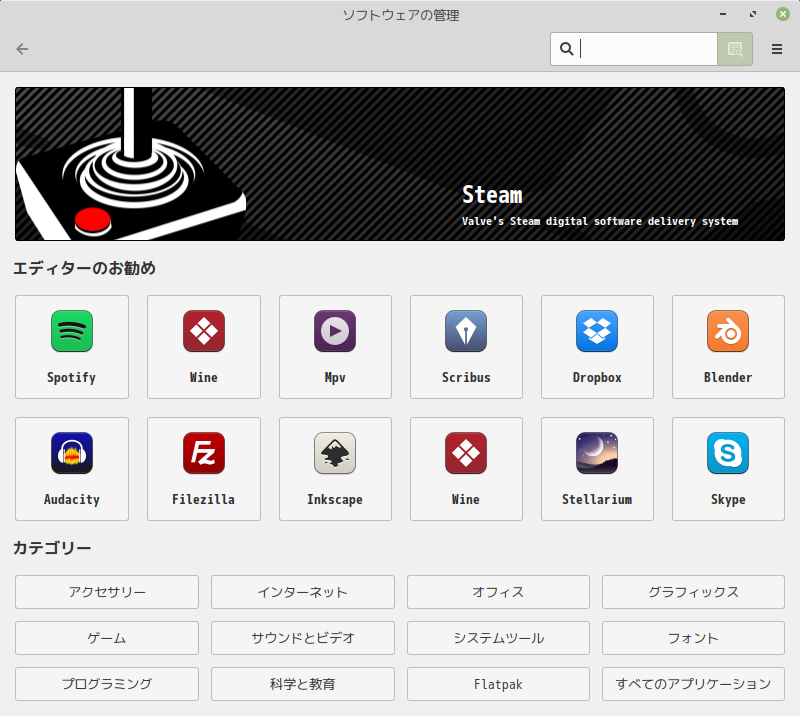This screenshot has height=716, width=800.
Task: Open the Scribus app tile
Action: [466, 347]
